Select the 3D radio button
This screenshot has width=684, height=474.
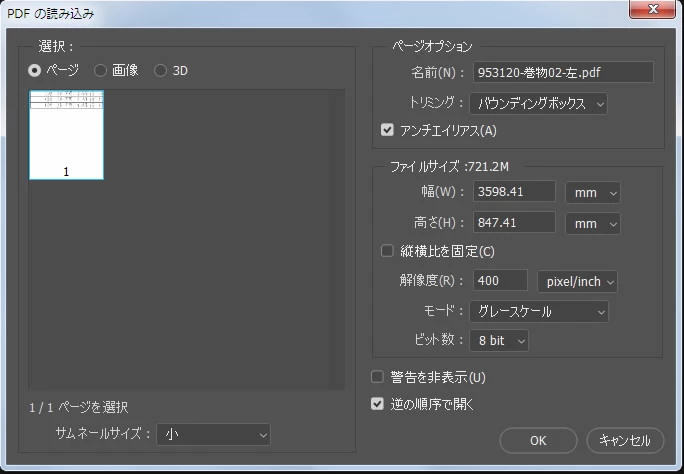coord(160,70)
